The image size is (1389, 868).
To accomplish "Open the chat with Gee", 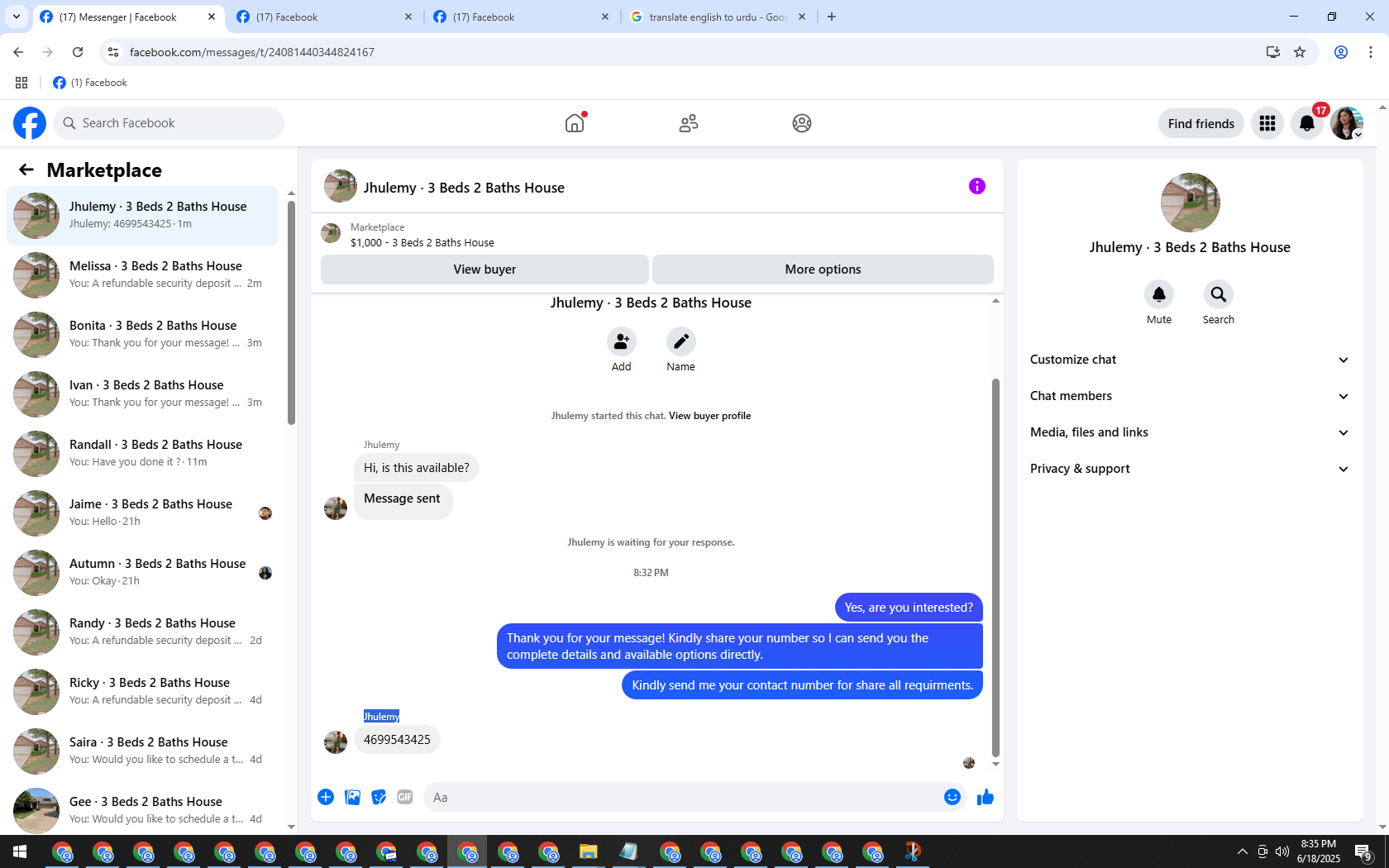I will [143, 810].
